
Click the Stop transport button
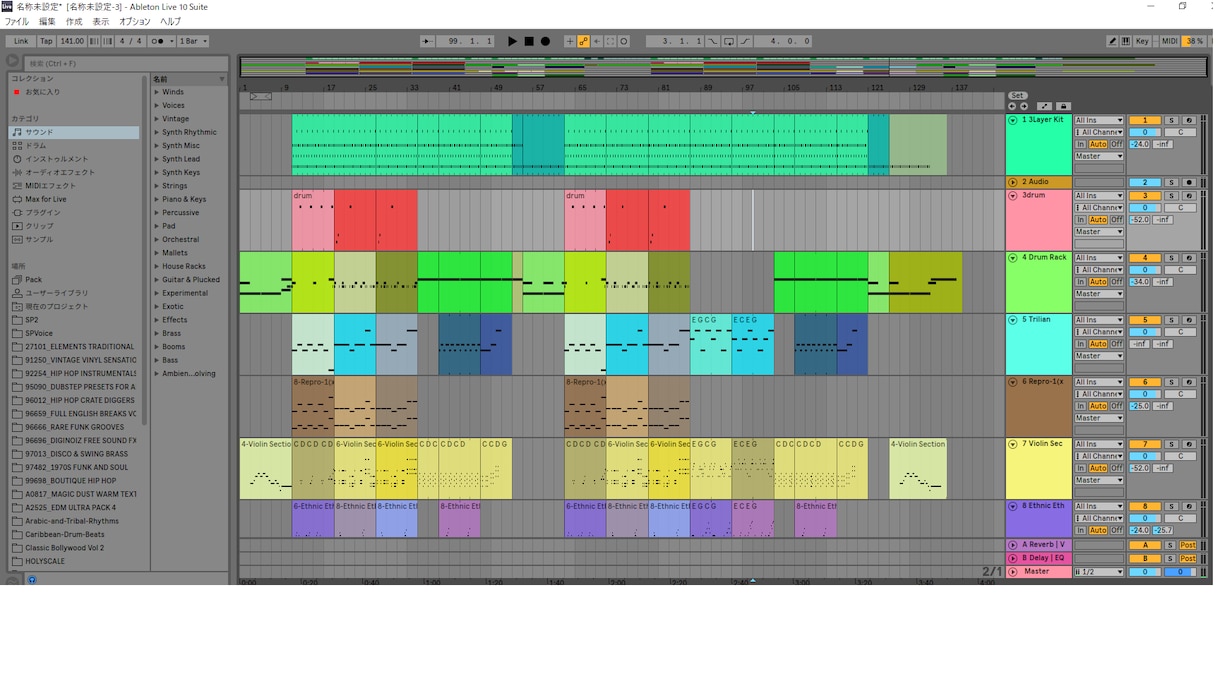(x=529, y=42)
